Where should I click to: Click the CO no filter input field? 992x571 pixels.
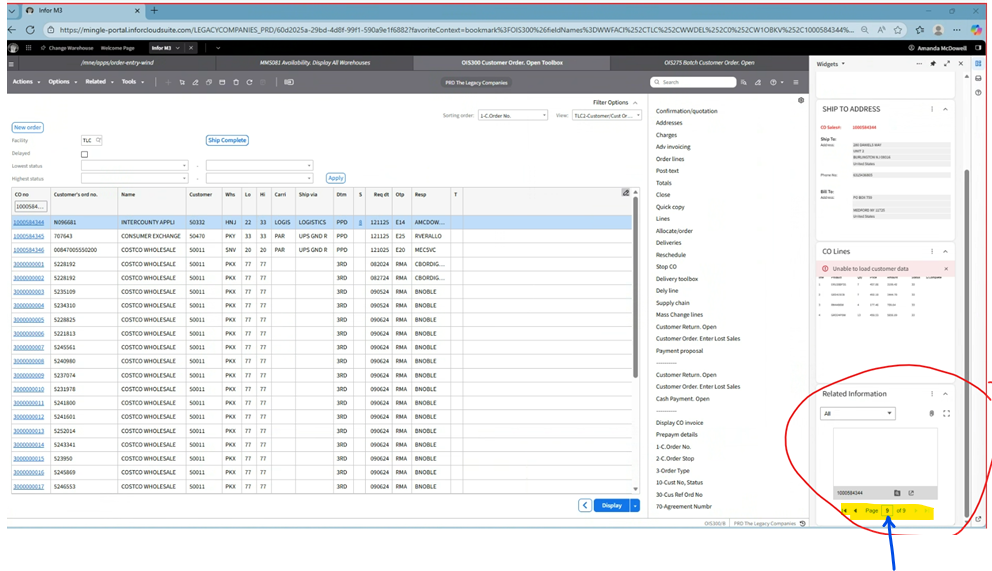[x=30, y=207]
